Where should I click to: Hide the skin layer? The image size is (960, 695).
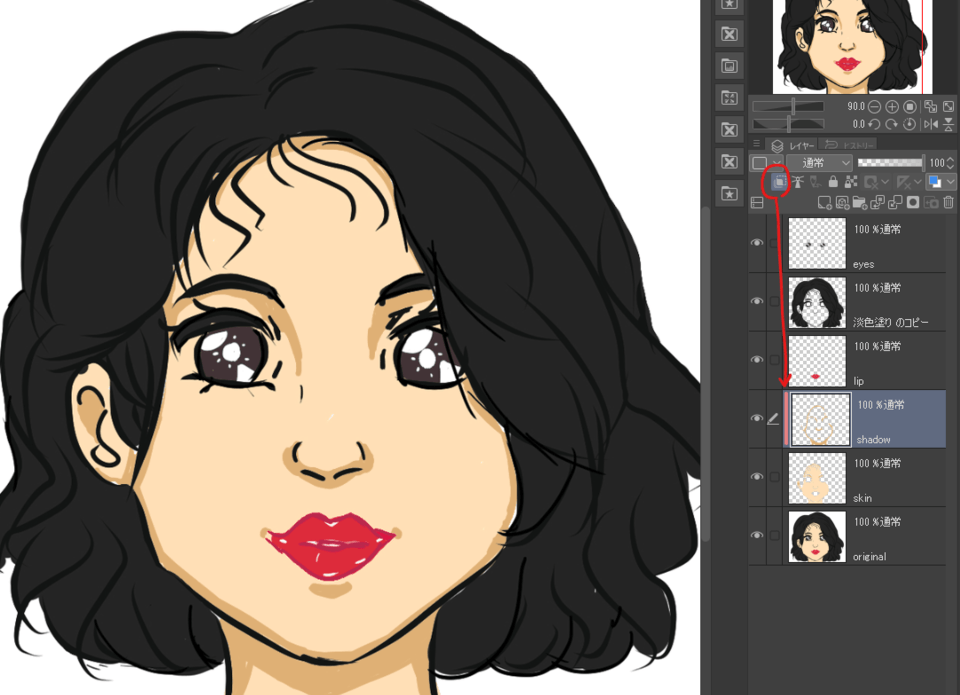[x=757, y=477]
